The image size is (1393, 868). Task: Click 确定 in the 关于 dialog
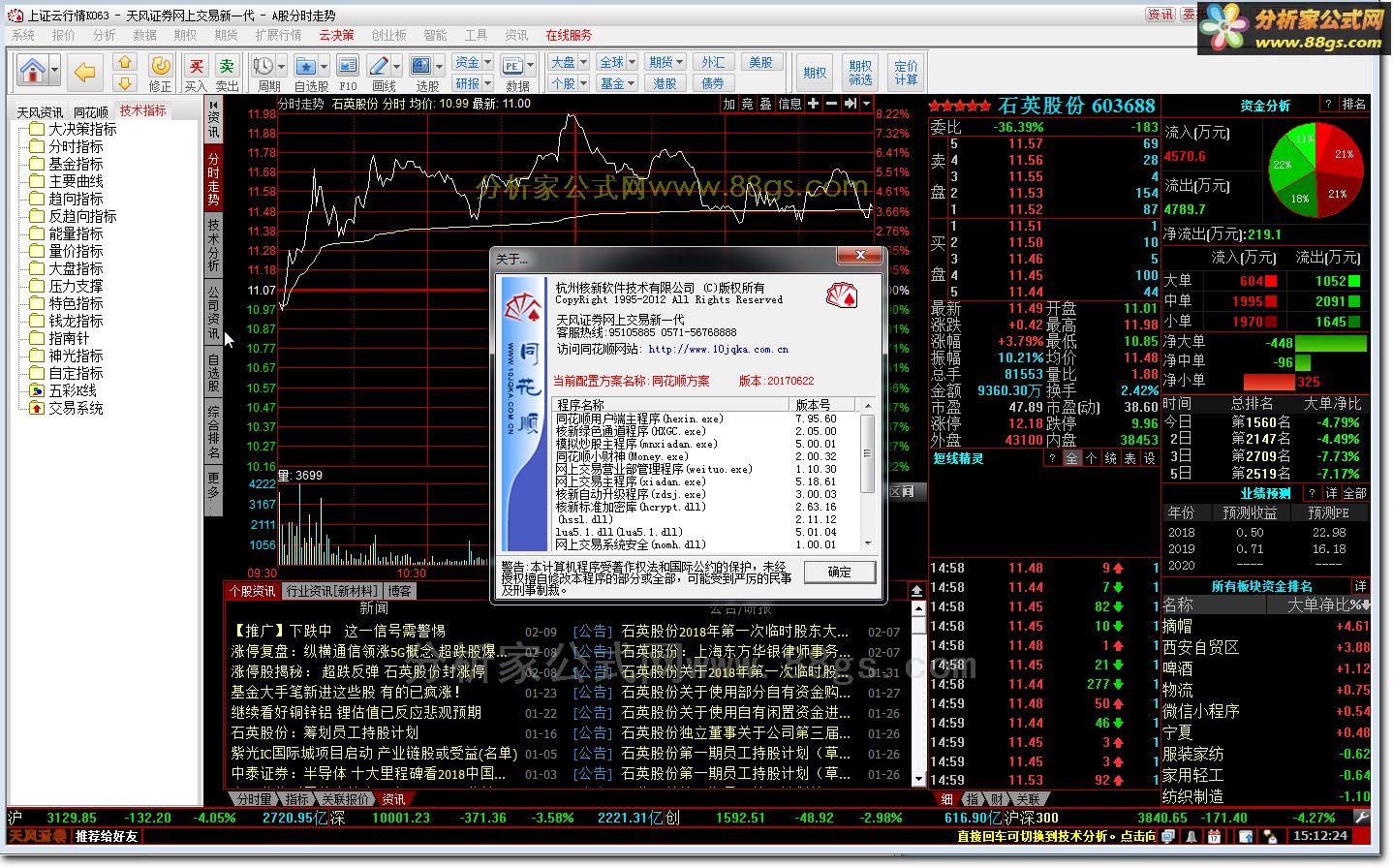[840, 572]
